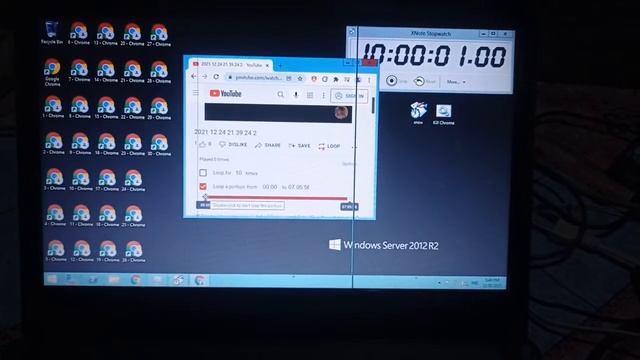Click the loop start time "00:00" field

pos(269,187)
